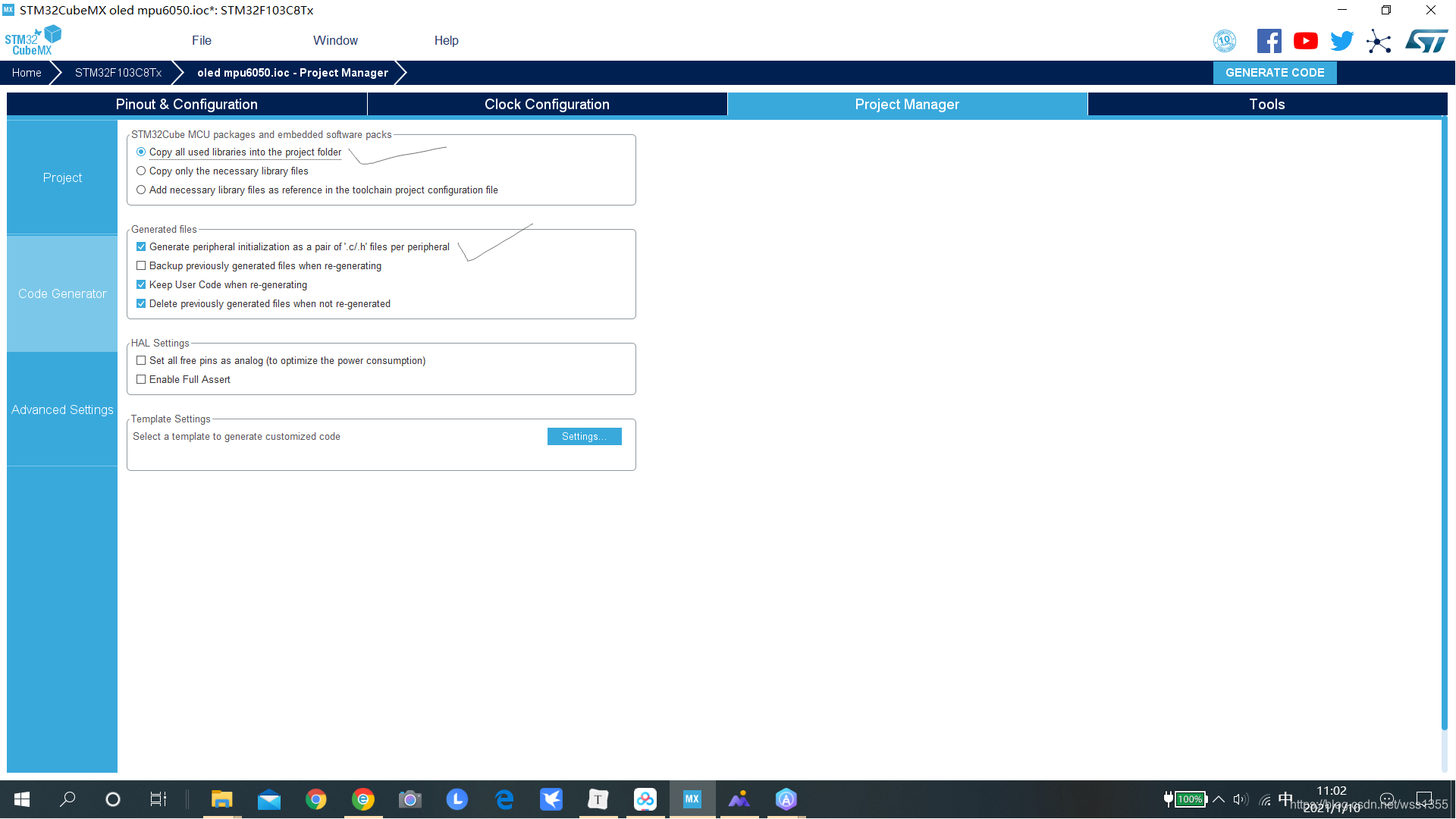
Task: Expand the Project section panel
Action: [62, 178]
